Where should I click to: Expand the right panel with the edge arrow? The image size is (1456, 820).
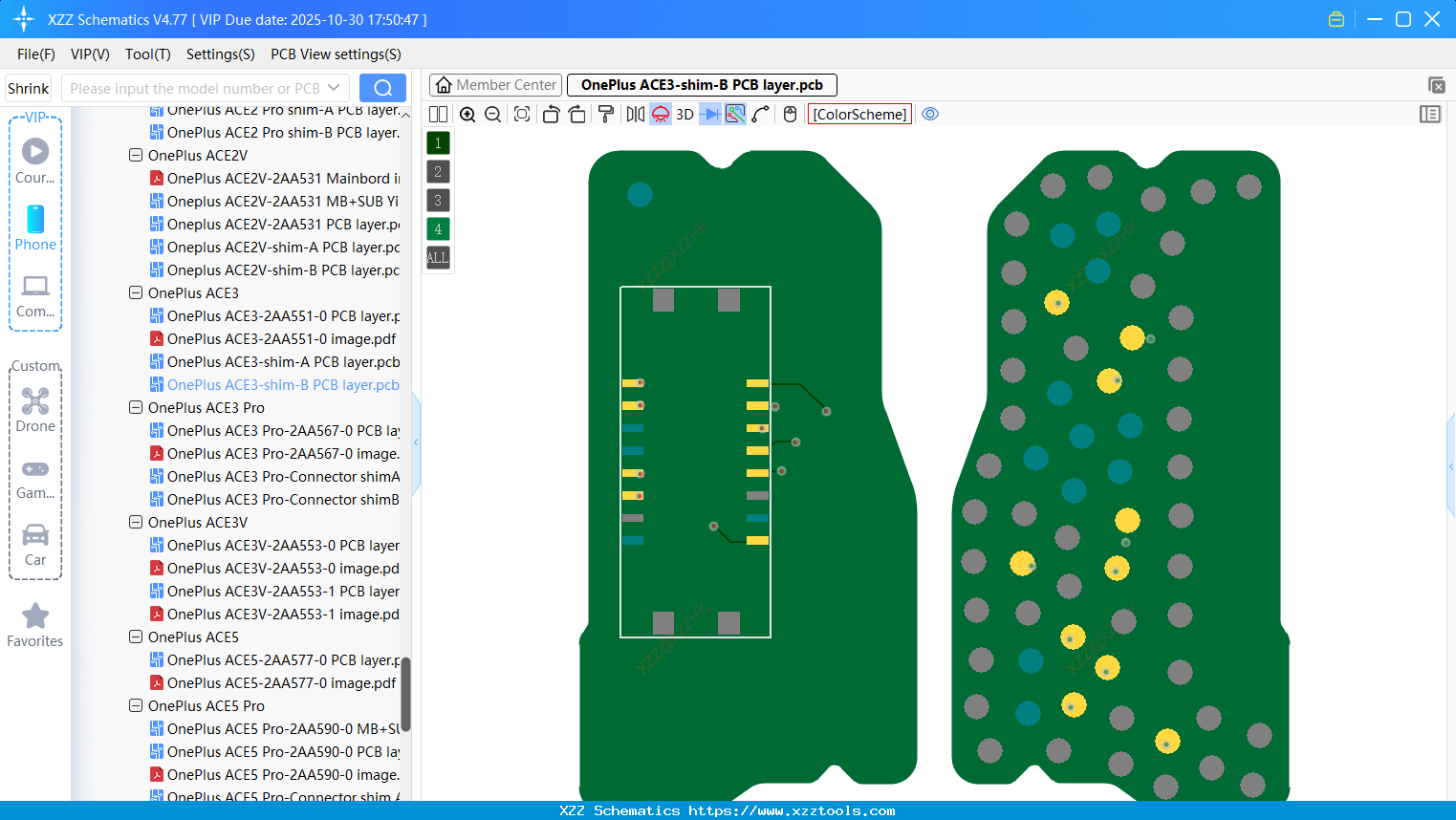[x=1451, y=467]
